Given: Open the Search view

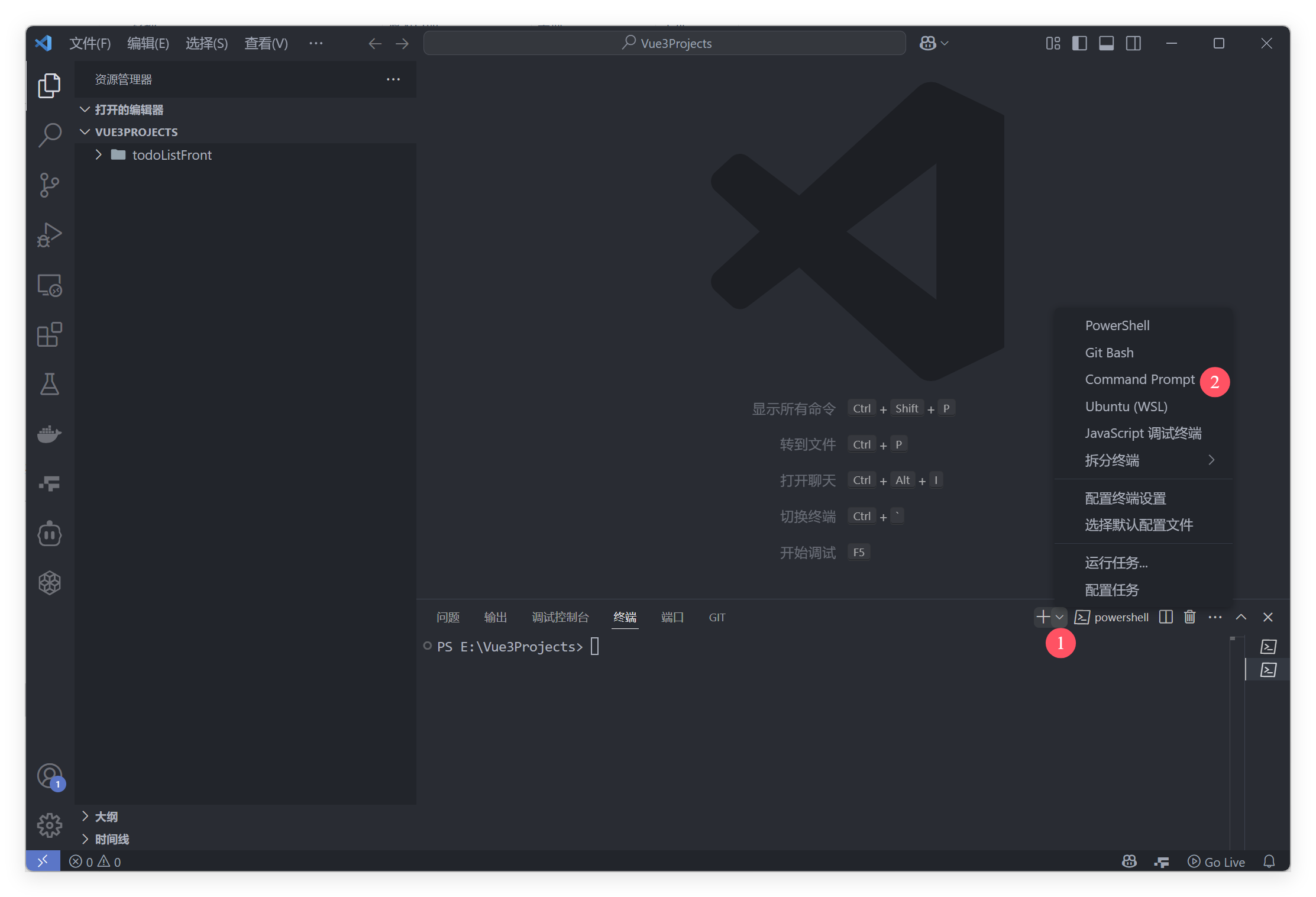Looking at the screenshot, I should (x=50, y=135).
